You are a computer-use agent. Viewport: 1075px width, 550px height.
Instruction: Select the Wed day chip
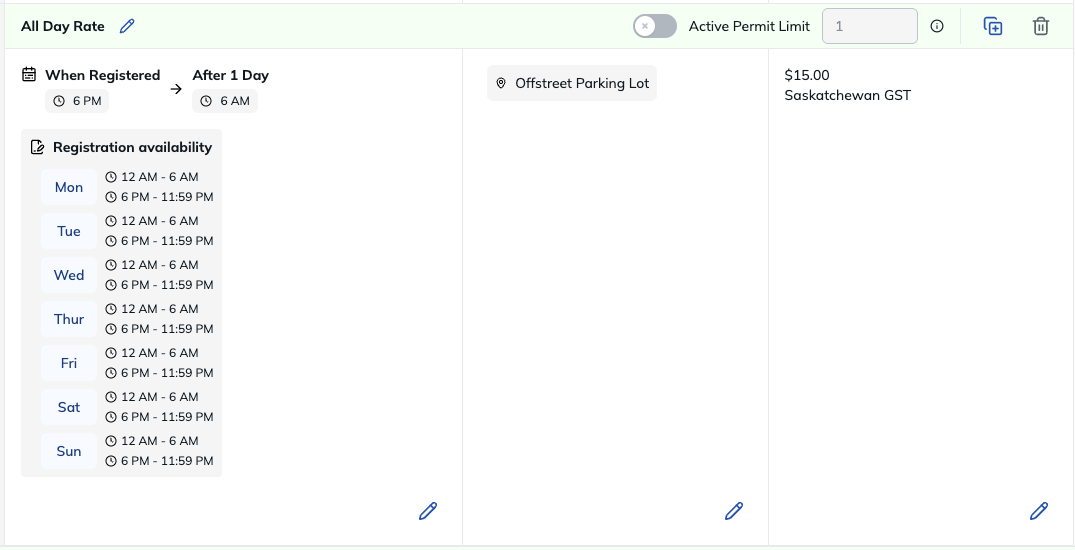[69, 275]
